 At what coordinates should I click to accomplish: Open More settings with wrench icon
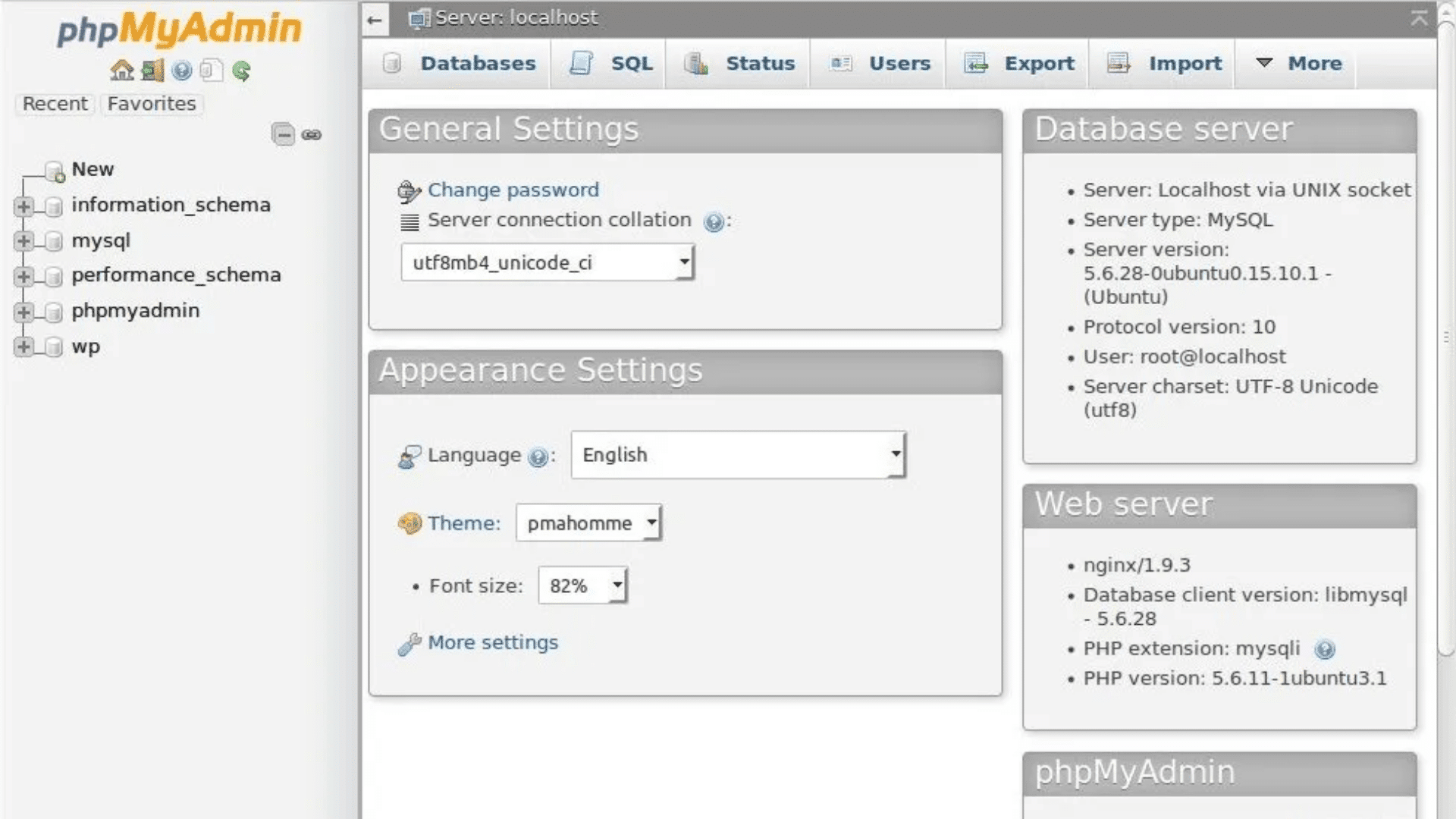pos(410,644)
